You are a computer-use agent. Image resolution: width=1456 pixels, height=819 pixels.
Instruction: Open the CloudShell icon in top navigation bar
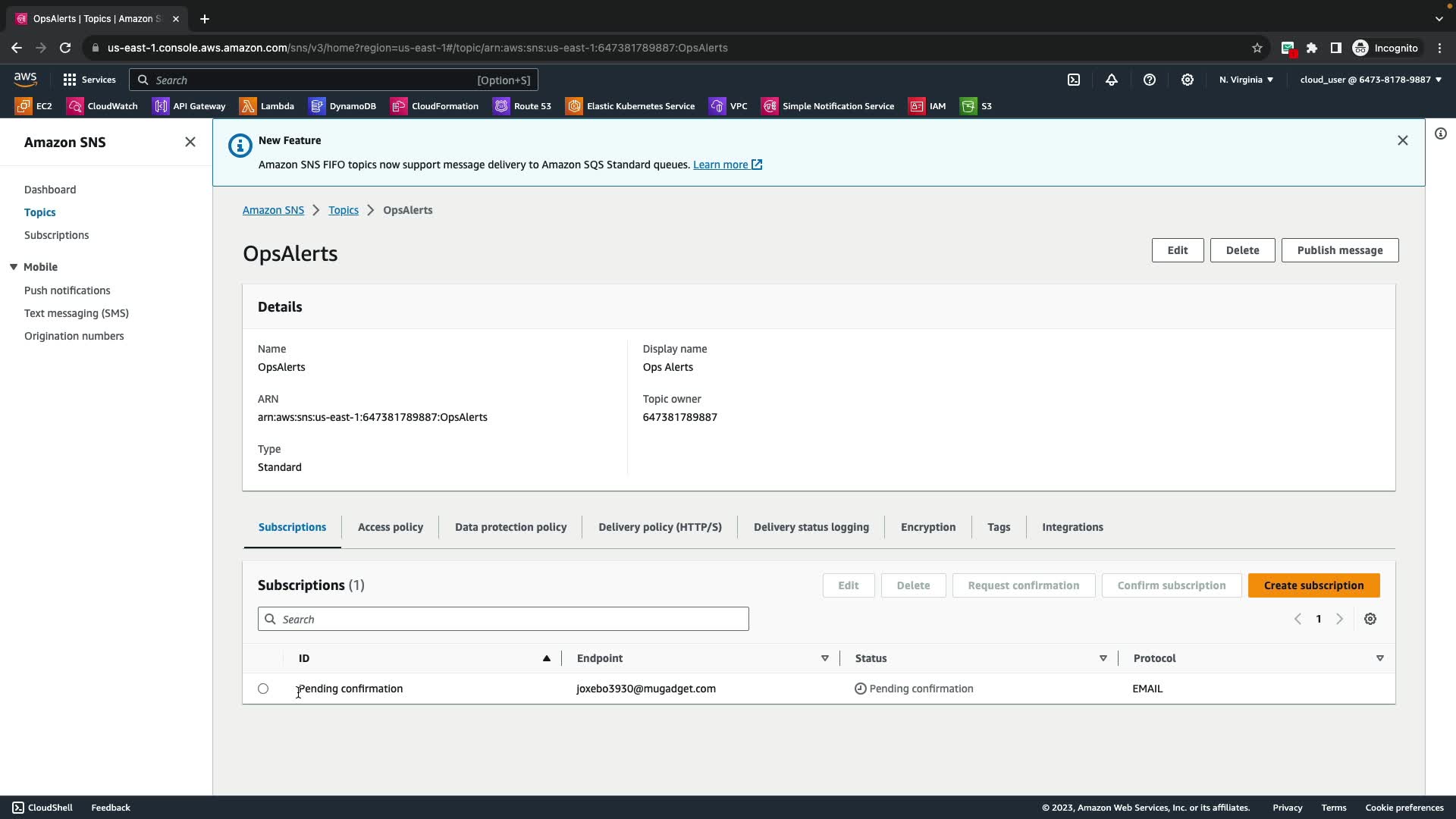point(1074,80)
